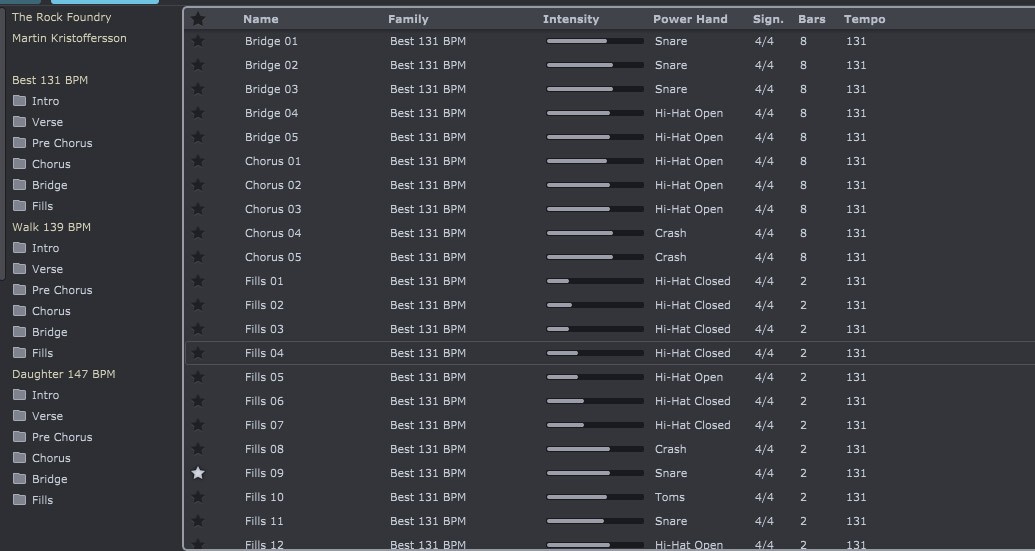Favorite the Bridge 02 groove star
This screenshot has height=551, width=1035.
198,65
